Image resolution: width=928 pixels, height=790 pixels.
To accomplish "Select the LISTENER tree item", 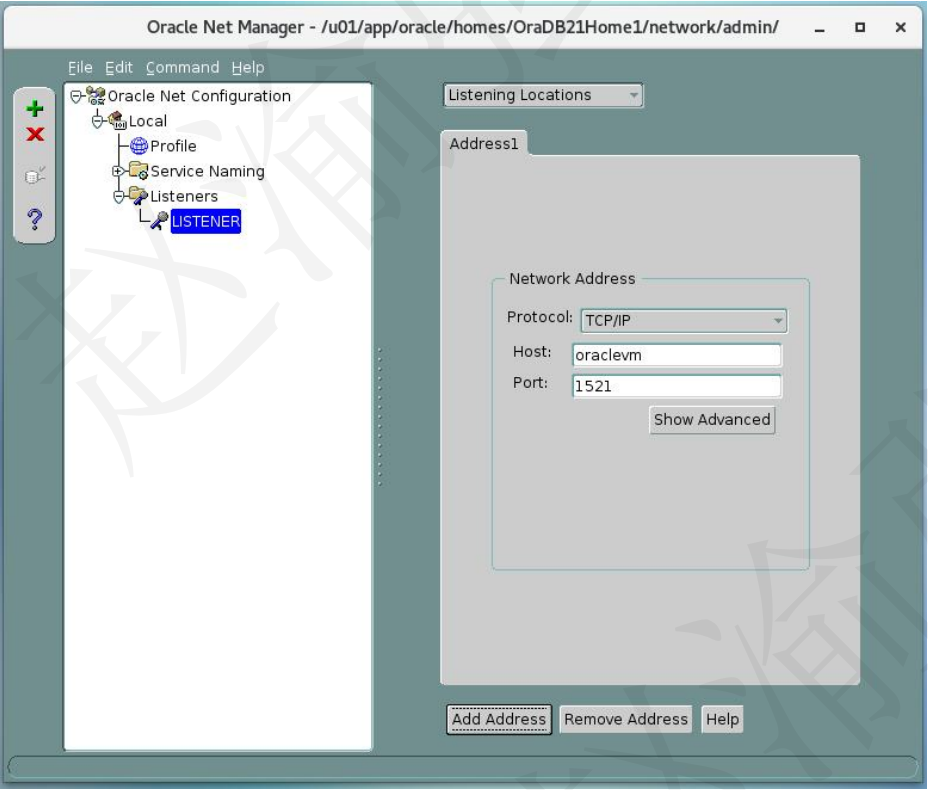I will tap(205, 221).
